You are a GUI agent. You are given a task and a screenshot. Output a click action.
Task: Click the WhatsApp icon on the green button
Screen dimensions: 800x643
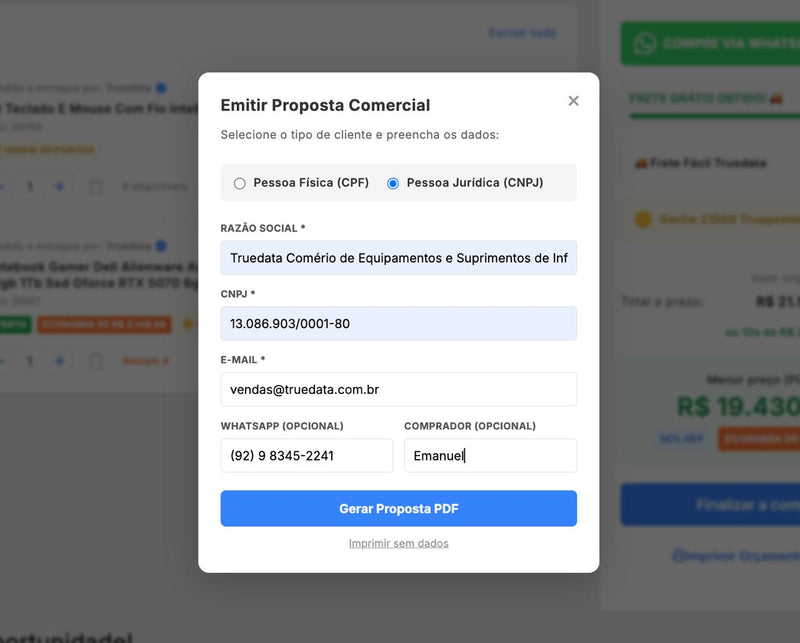click(x=645, y=43)
